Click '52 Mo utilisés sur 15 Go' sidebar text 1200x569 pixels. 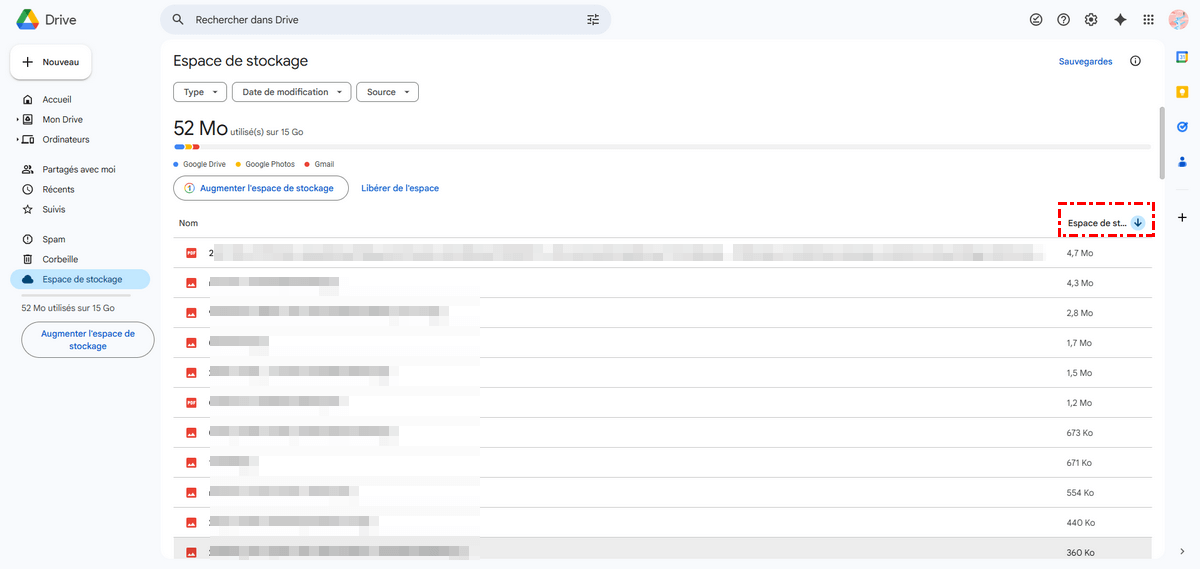68,308
